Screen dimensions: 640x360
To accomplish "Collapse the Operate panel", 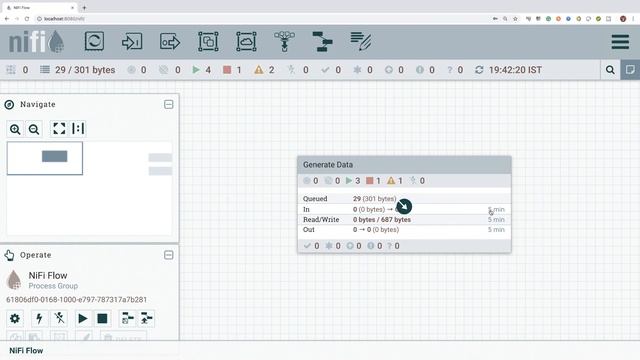I will pyautogui.click(x=169, y=255).
